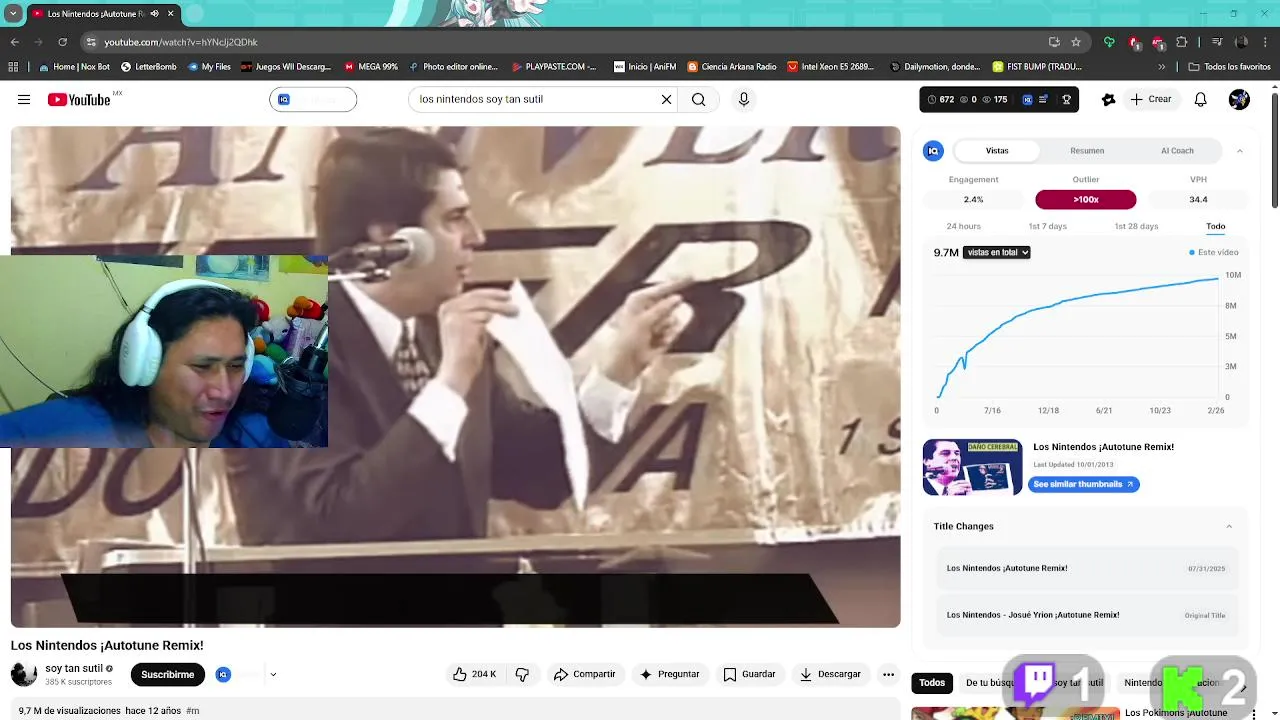Subscribe with the Suscribirme button
This screenshot has height=720, width=1280.
(167, 674)
